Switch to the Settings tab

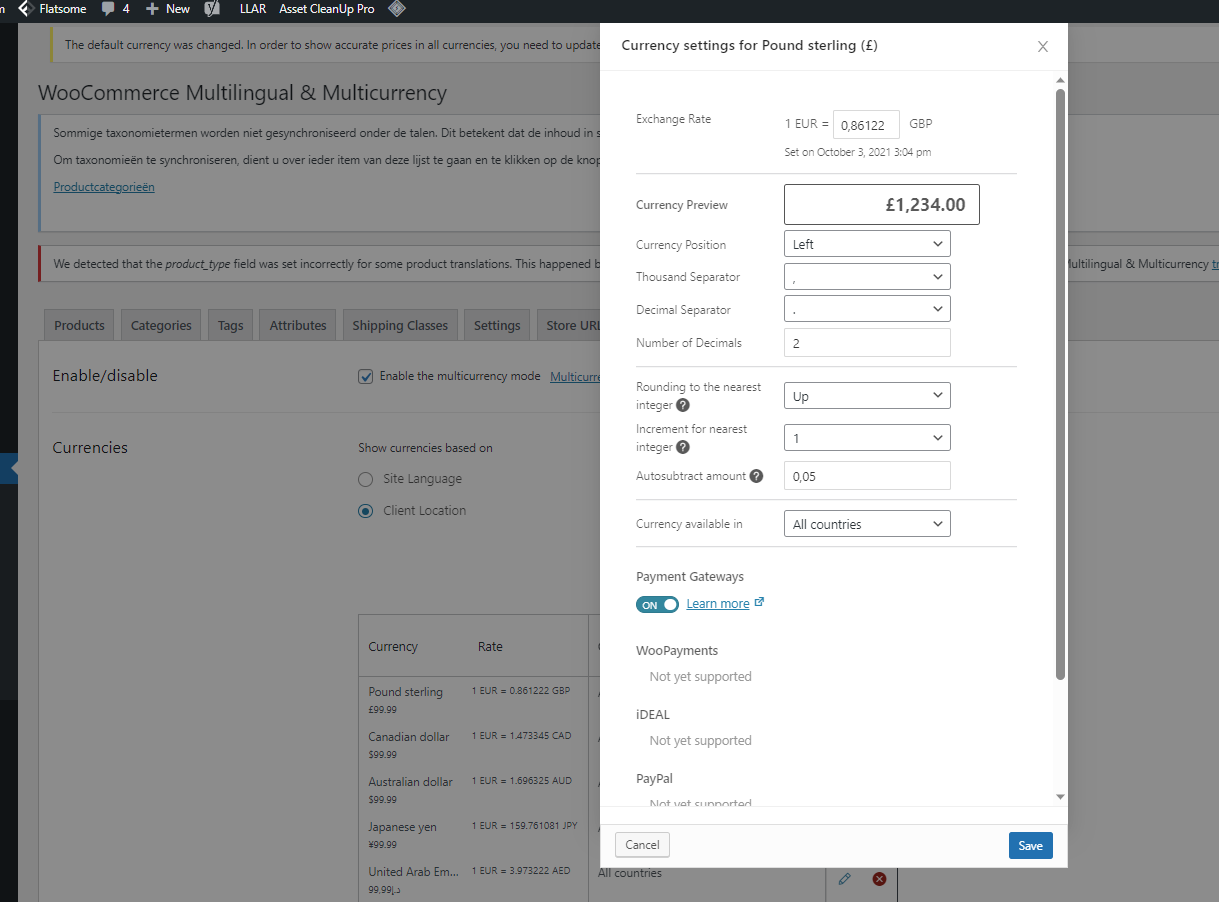point(497,325)
